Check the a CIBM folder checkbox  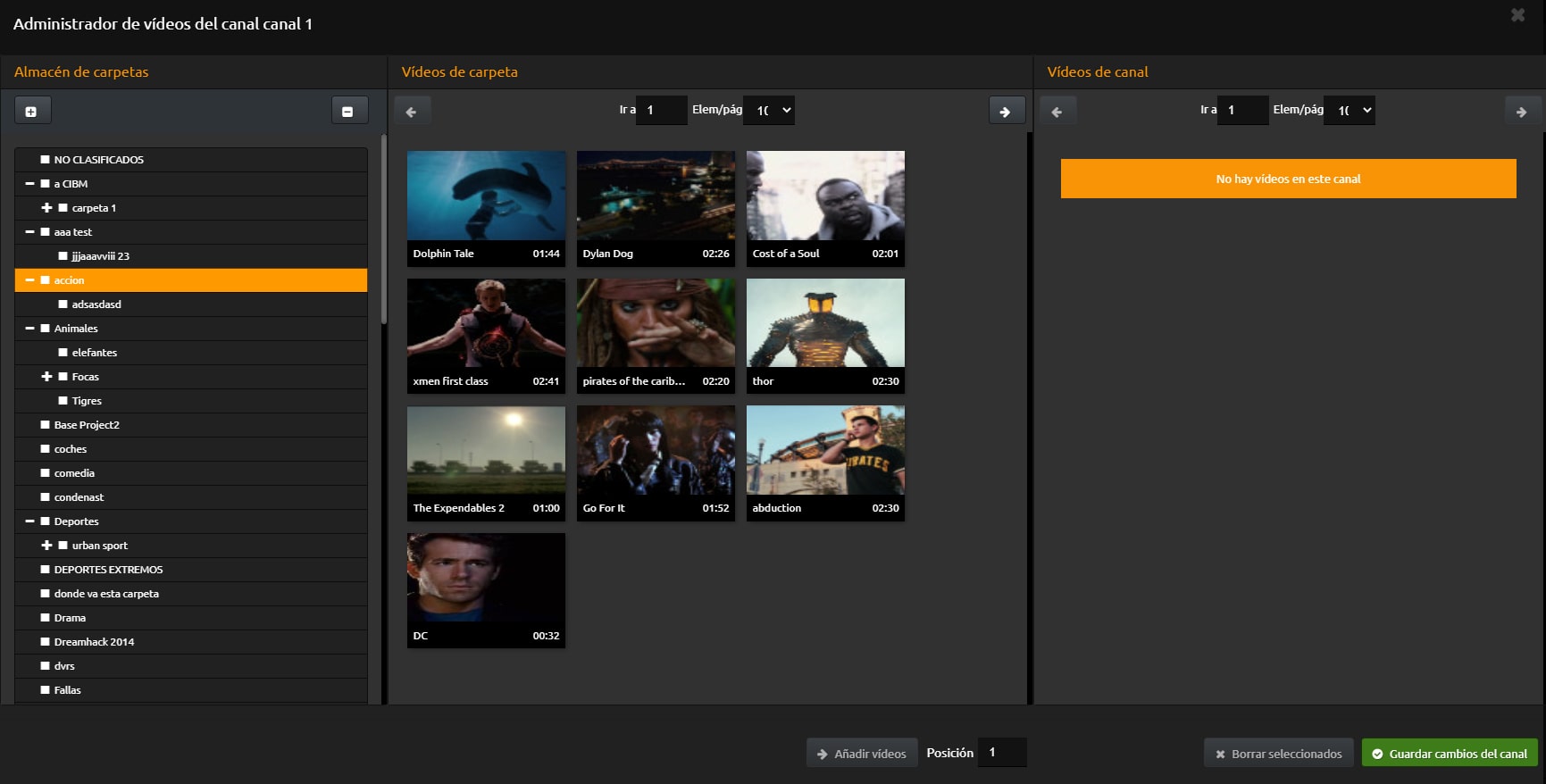45,183
